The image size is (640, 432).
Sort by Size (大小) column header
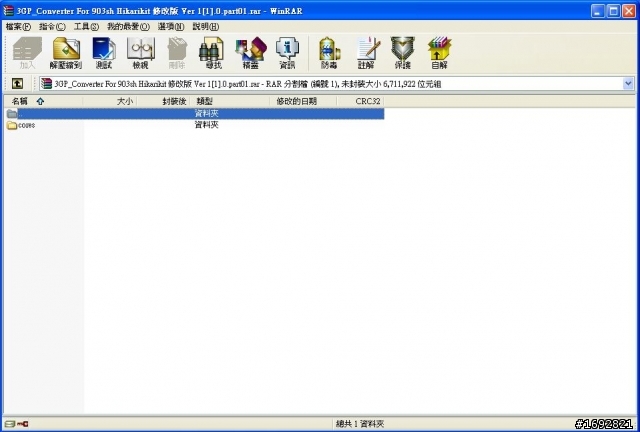(x=110, y=101)
